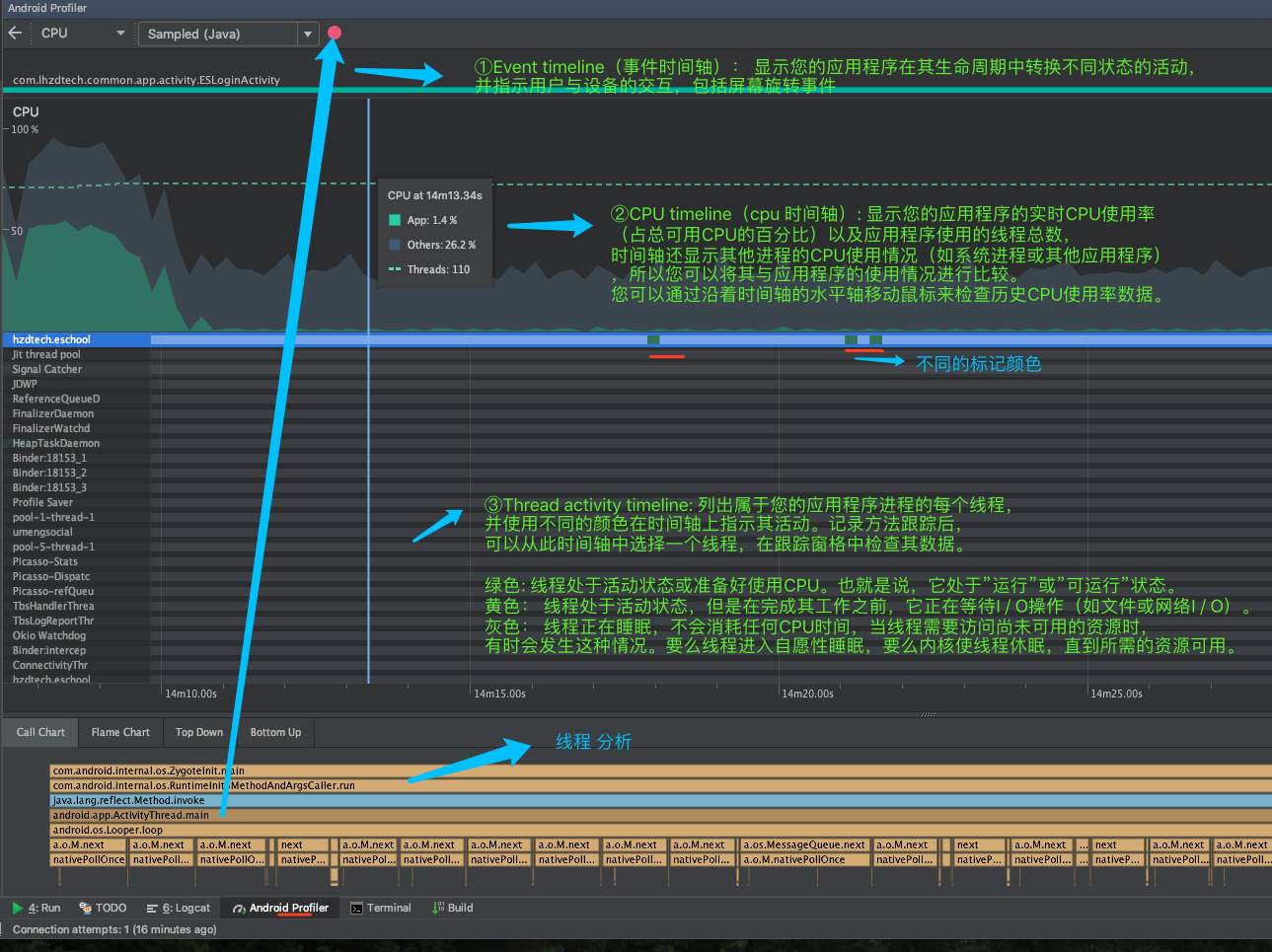
Task: Click the back arrow to exit CPU view
Action: coord(15,33)
